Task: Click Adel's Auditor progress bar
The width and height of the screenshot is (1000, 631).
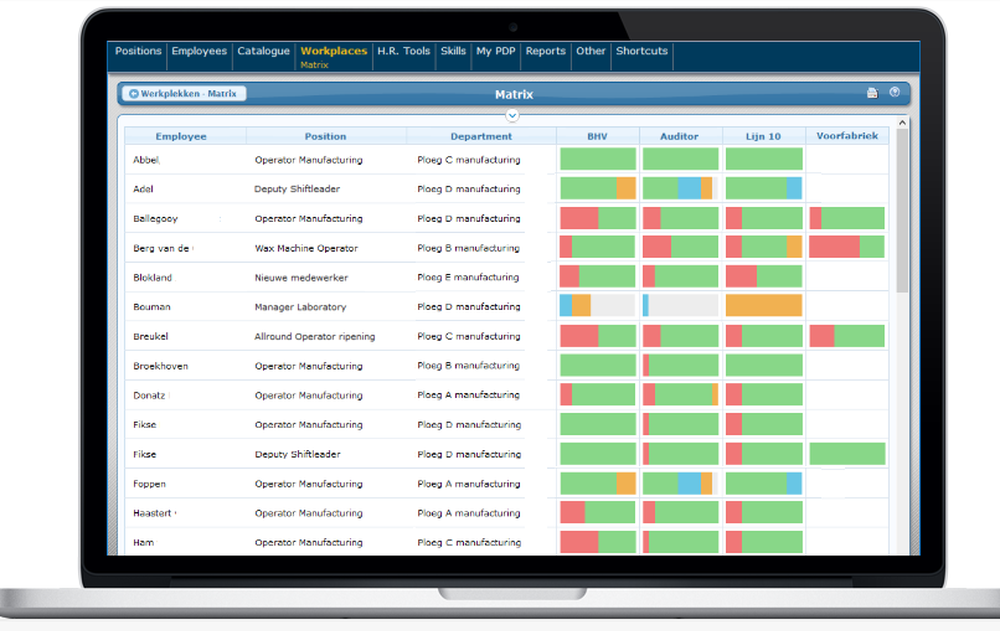Action: pos(680,188)
